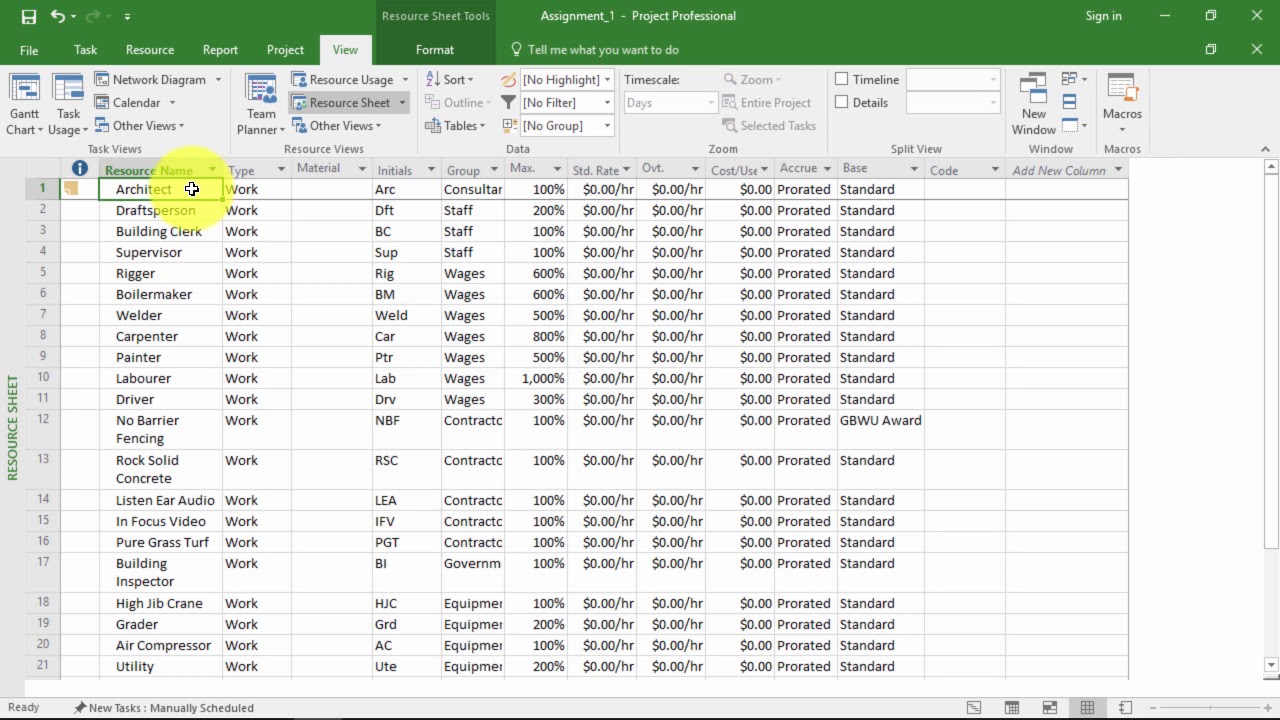Enable the Timeline checkbox
This screenshot has width=1280, height=720.
point(842,79)
